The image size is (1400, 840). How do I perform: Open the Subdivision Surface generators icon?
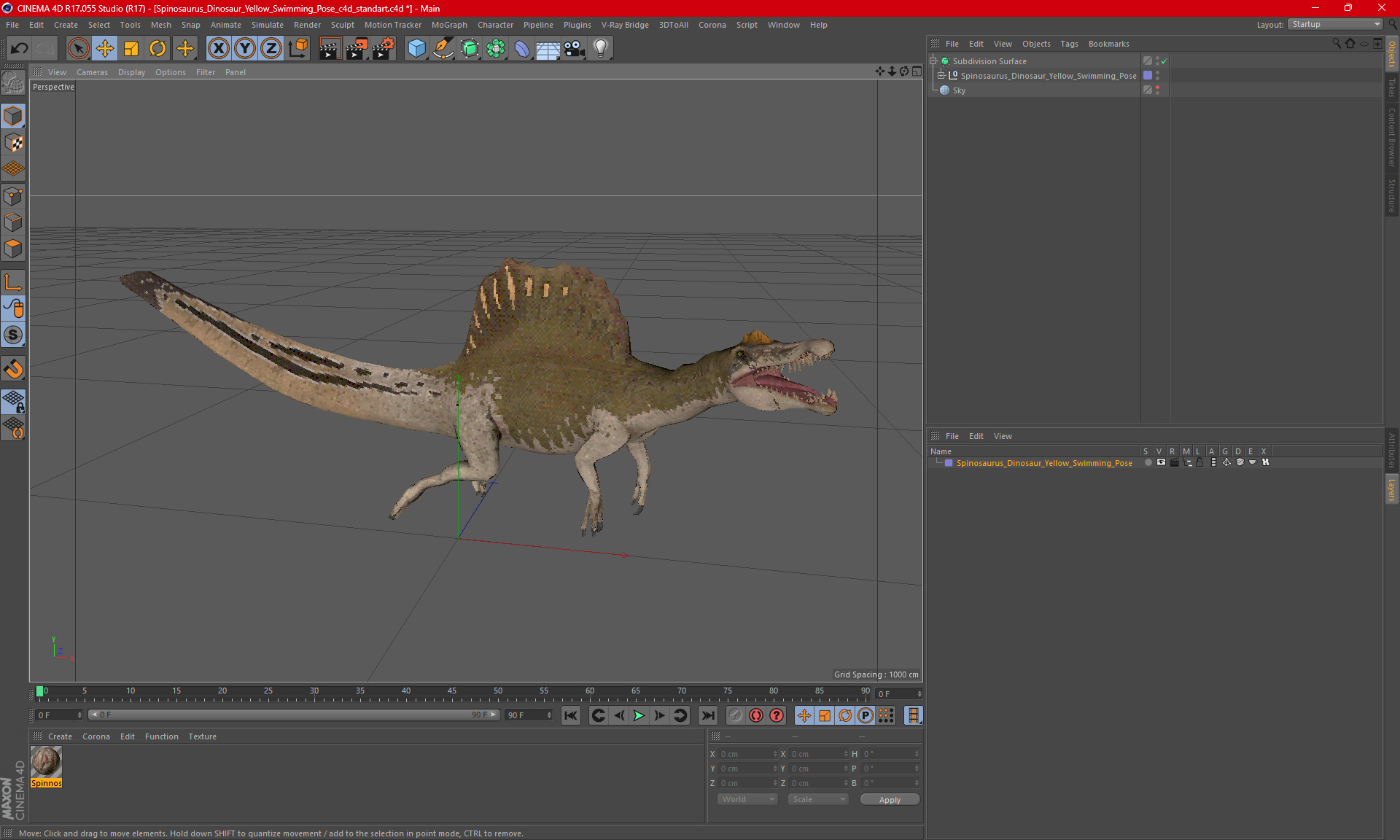click(x=470, y=48)
